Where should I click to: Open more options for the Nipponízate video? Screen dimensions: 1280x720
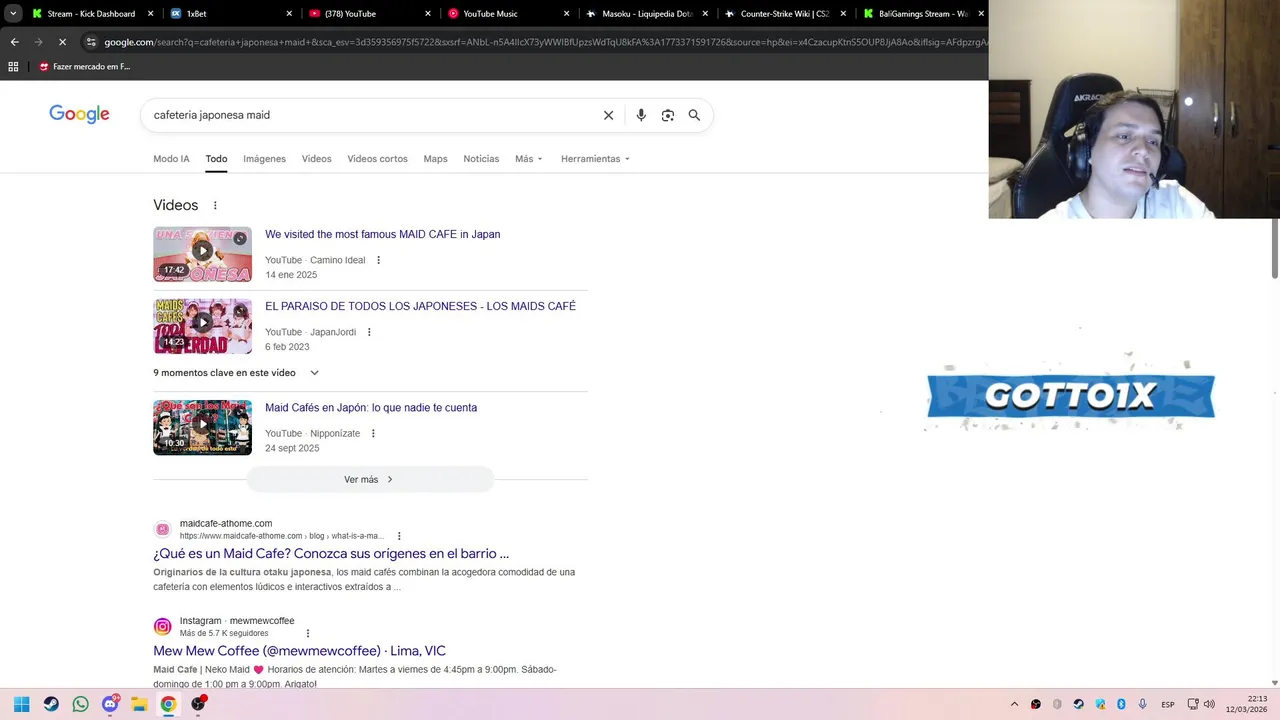(373, 433)
